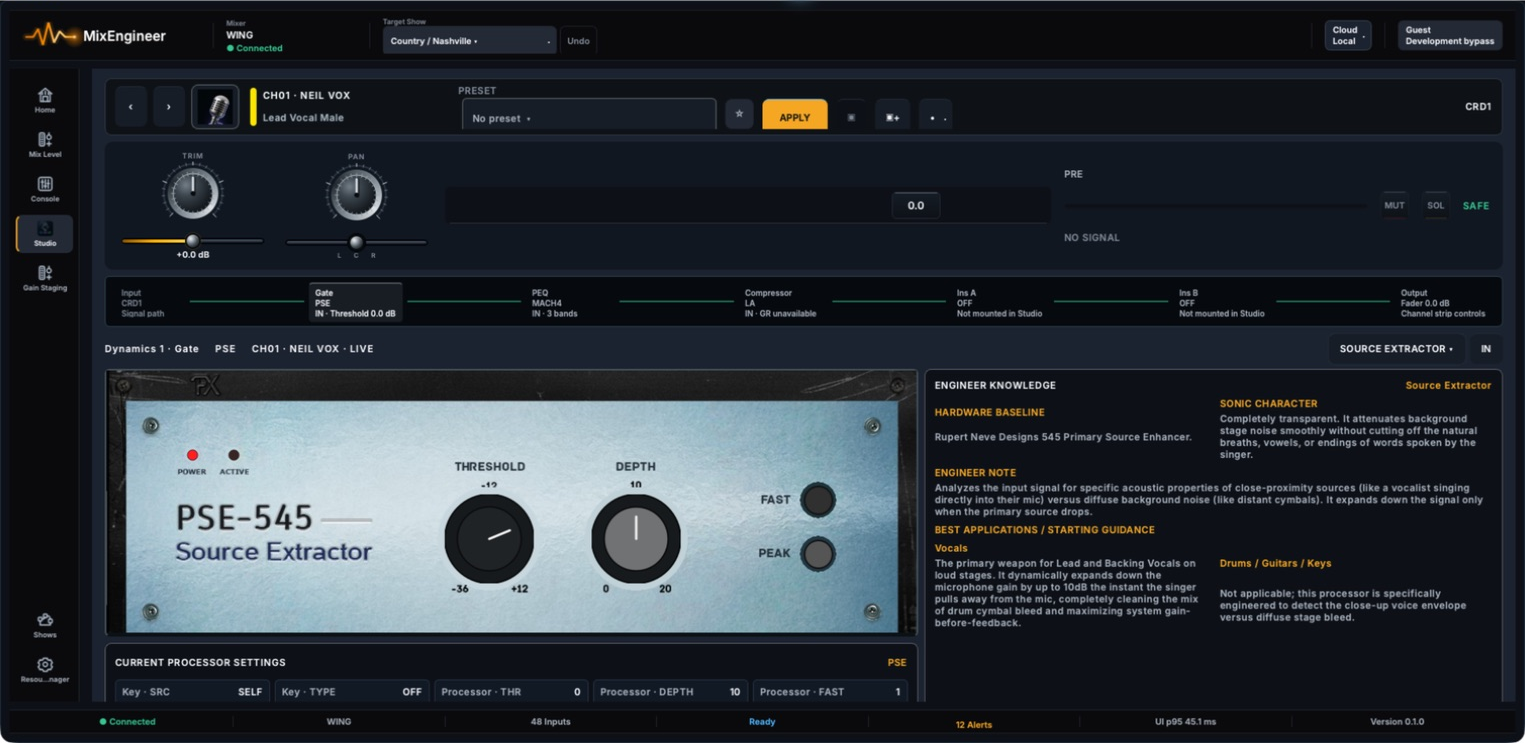Select the Output Fader signal path stage
The width and height of the screenshot is (1525, 743).
click(1443, 303)
